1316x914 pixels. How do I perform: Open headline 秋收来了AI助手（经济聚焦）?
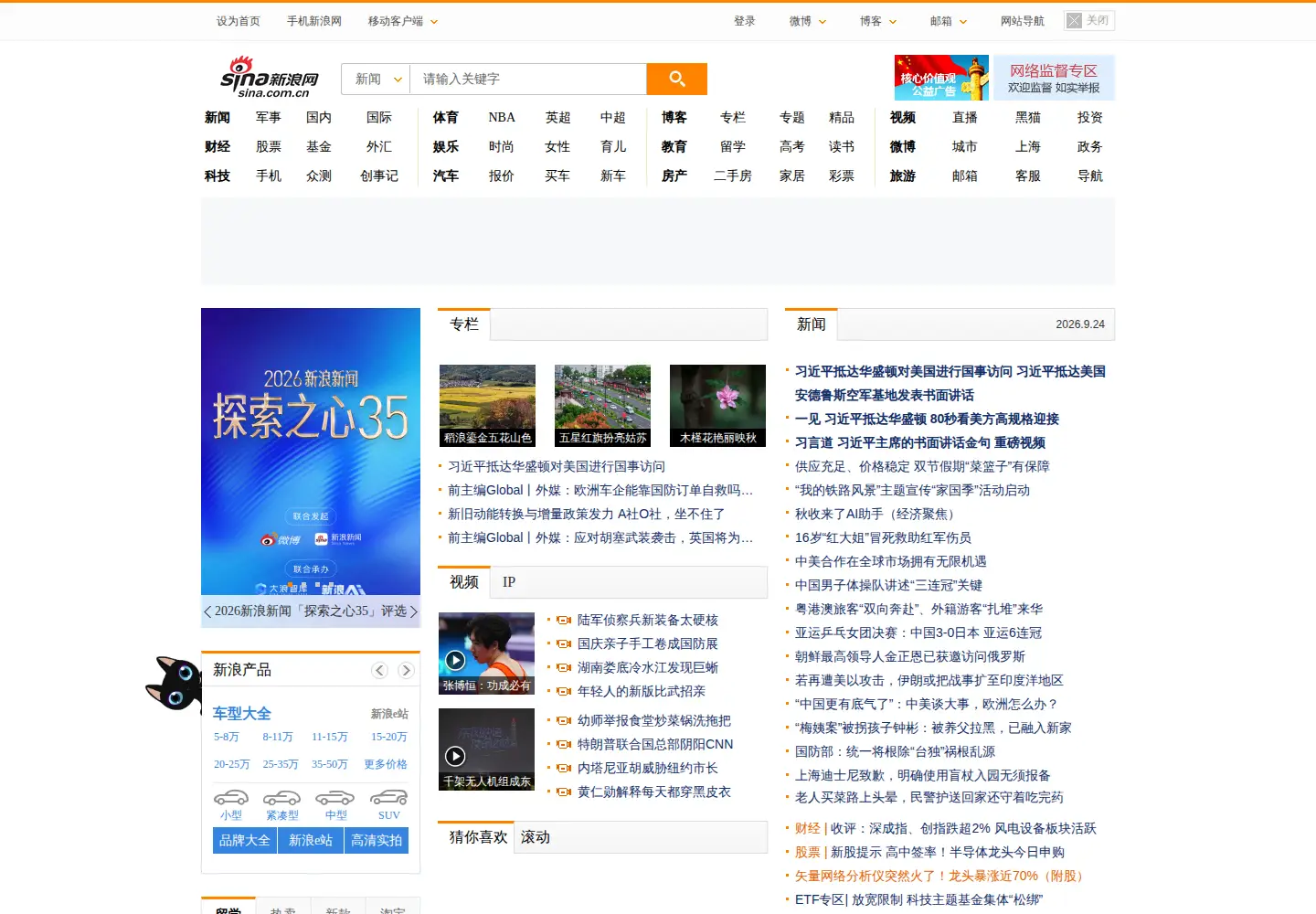tap(876, 515)
